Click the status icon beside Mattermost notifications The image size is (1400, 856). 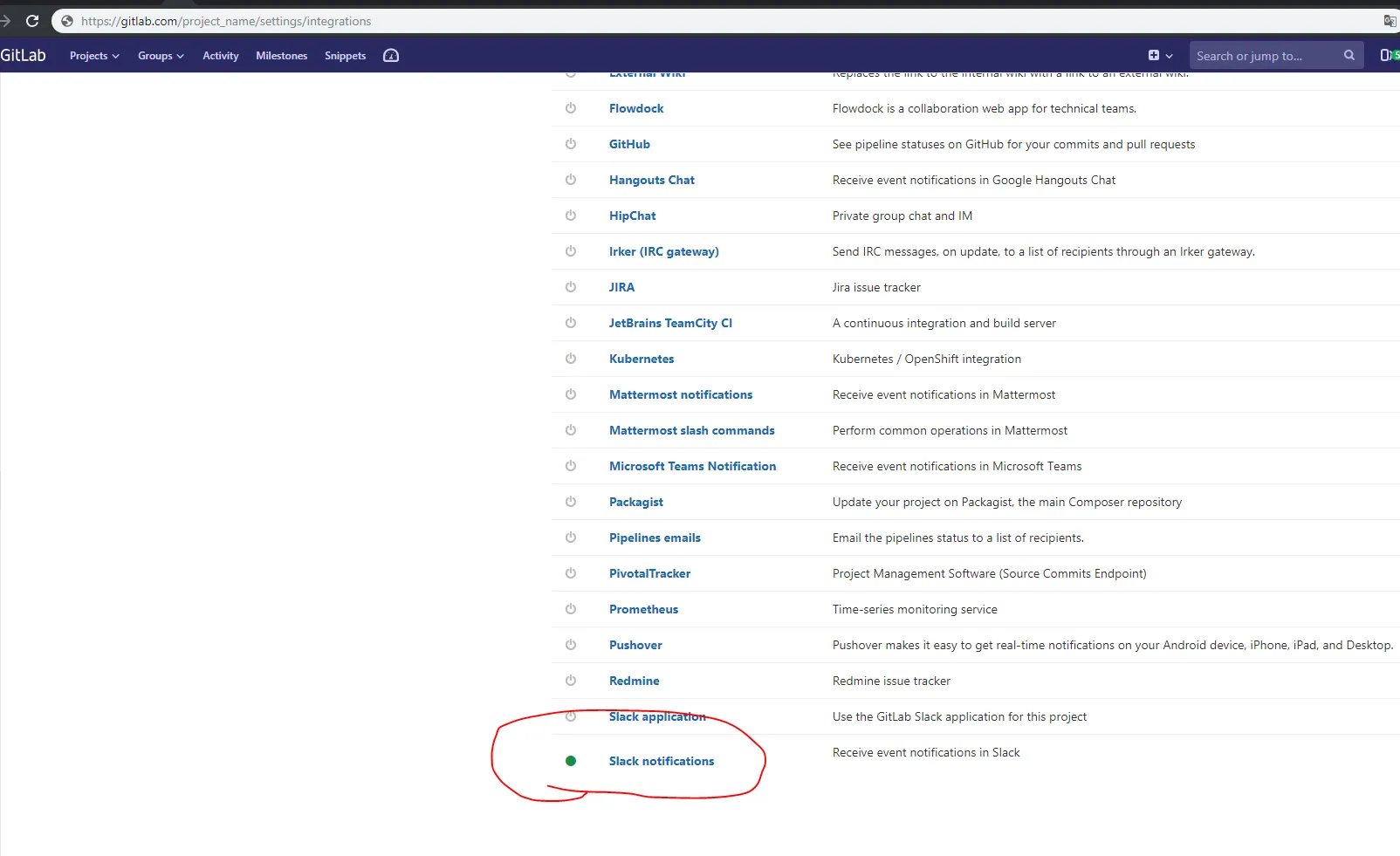click(571, 394)
